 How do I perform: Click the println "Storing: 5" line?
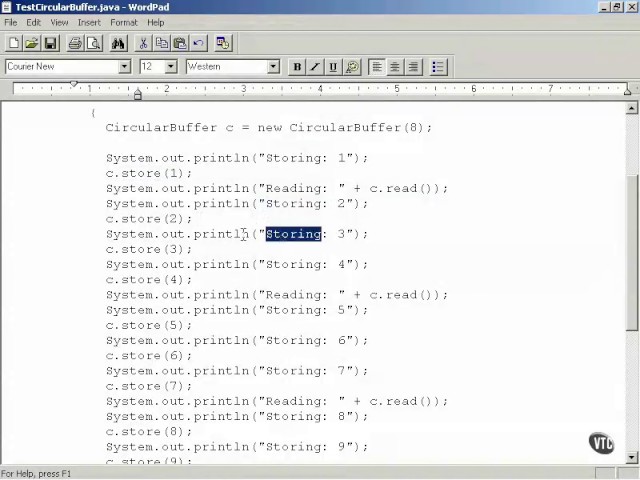pos(237,310)
